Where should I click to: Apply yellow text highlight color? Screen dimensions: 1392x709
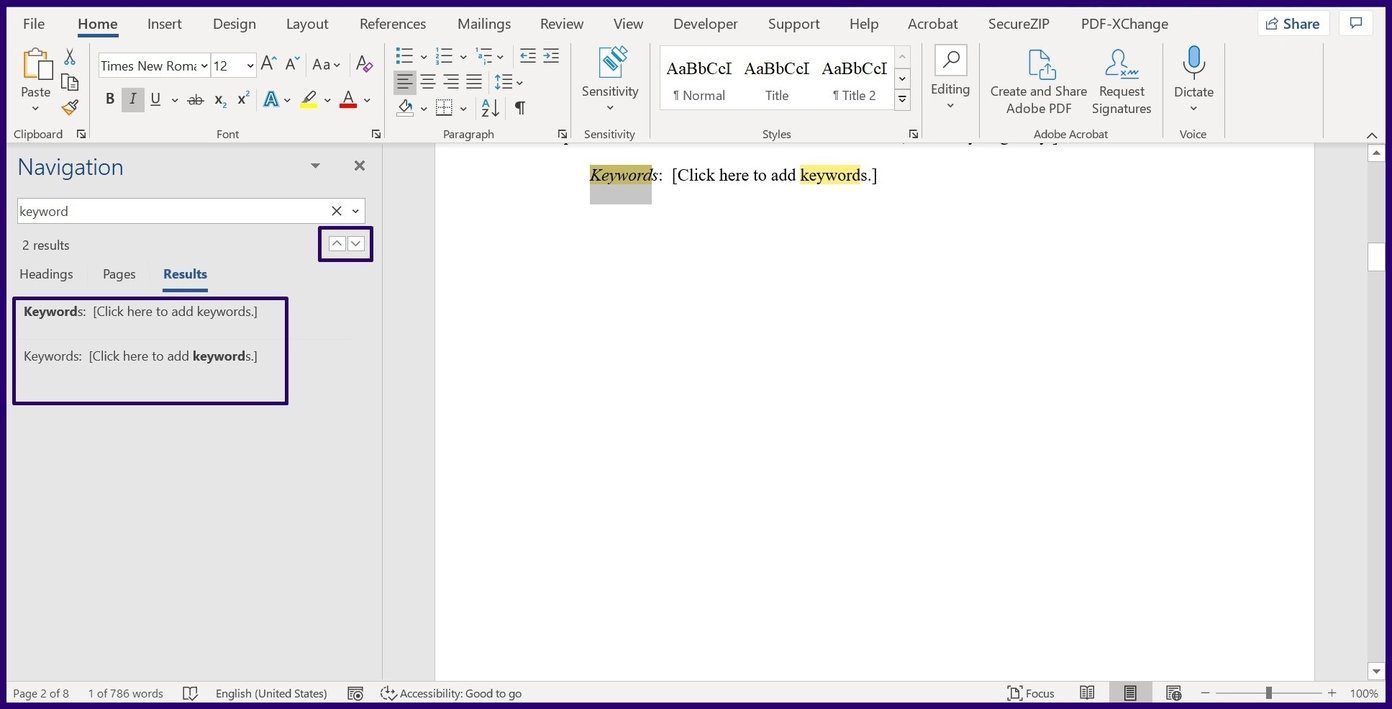[x=309, y=99]
